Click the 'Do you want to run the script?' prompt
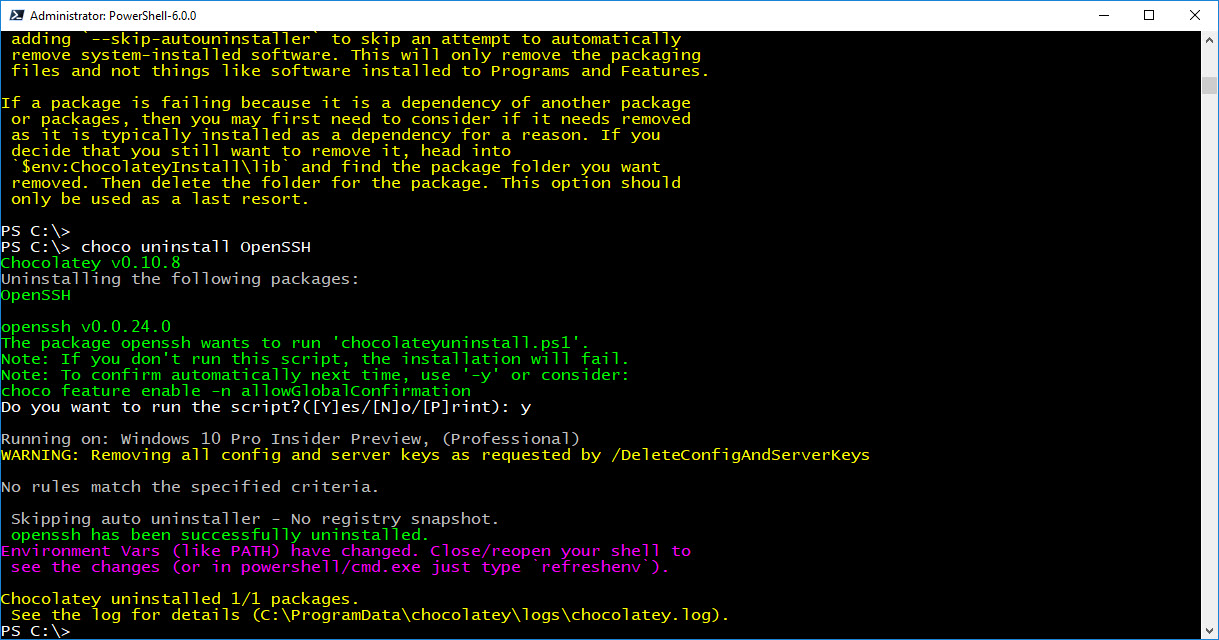 (266, 407)
